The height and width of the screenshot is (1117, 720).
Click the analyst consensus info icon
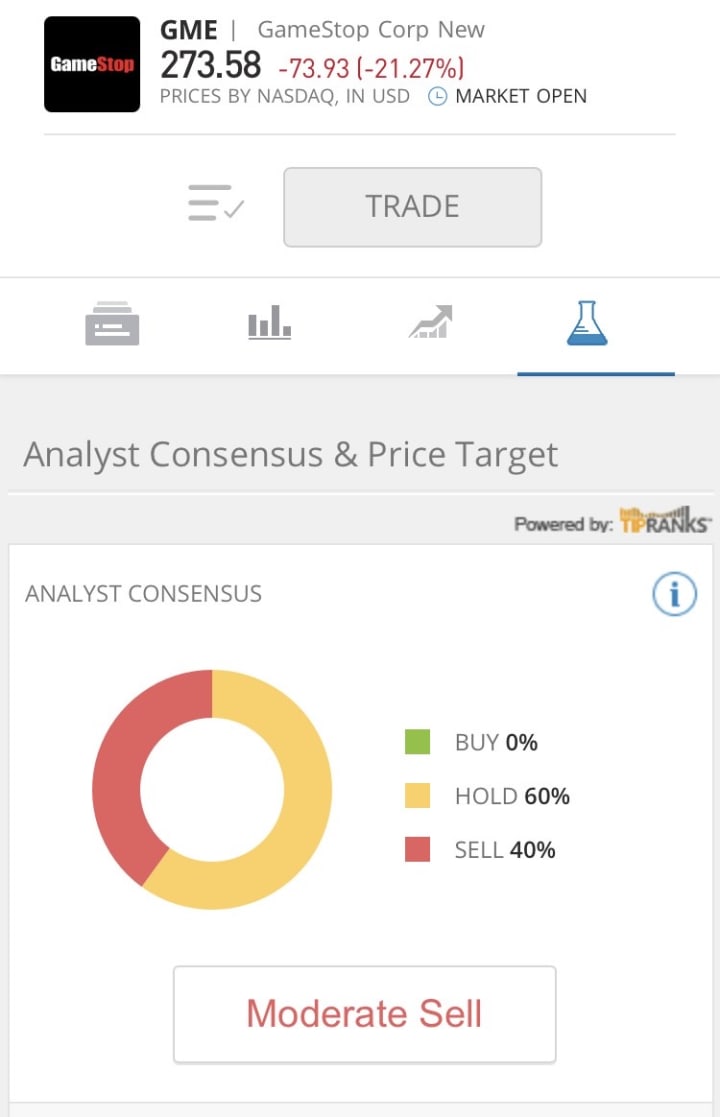point(674,596)
